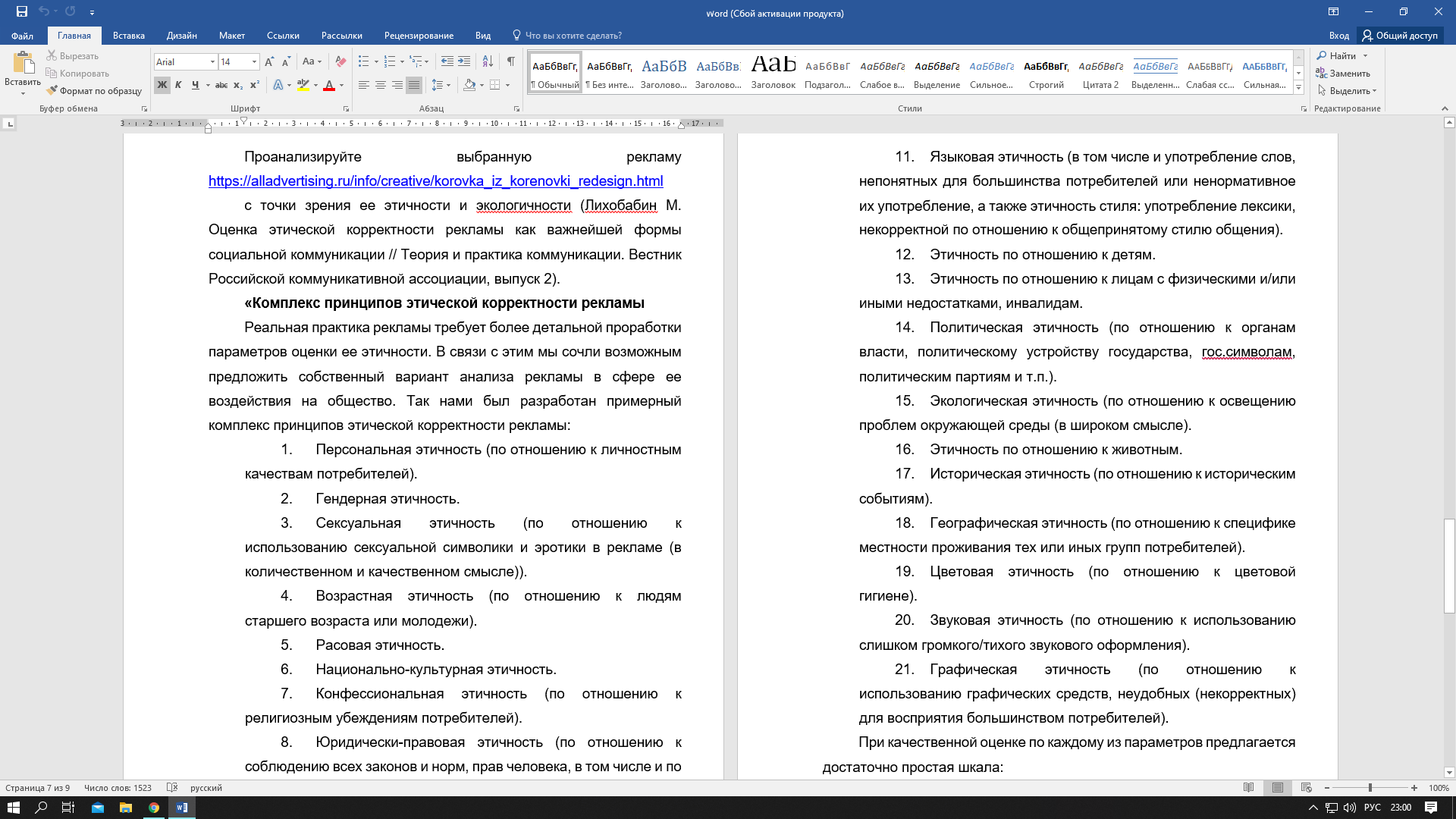Click the clear formatting eraser icon
1456x819 pixels.
click(340, 61)
